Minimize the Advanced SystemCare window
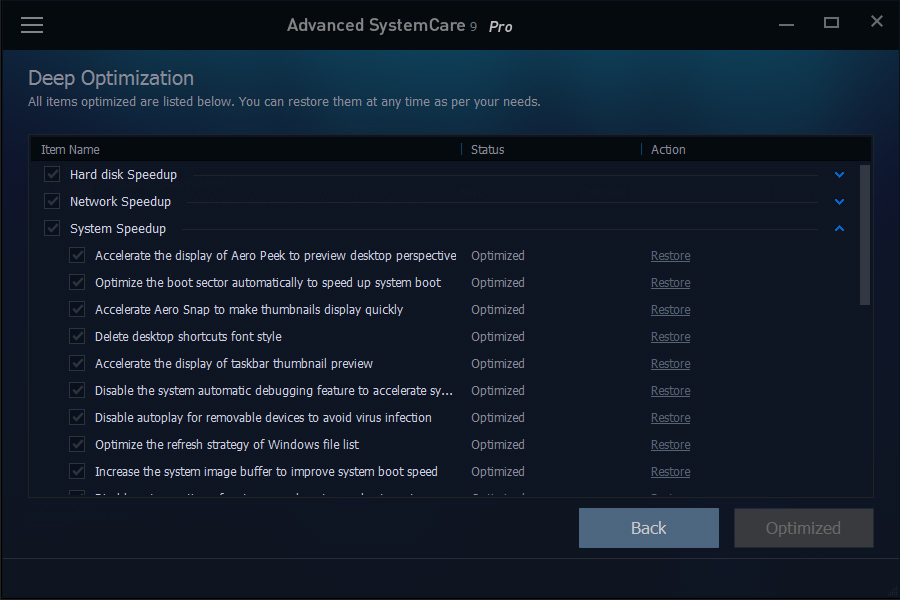900x600 pixels. [x=786, y=25]
